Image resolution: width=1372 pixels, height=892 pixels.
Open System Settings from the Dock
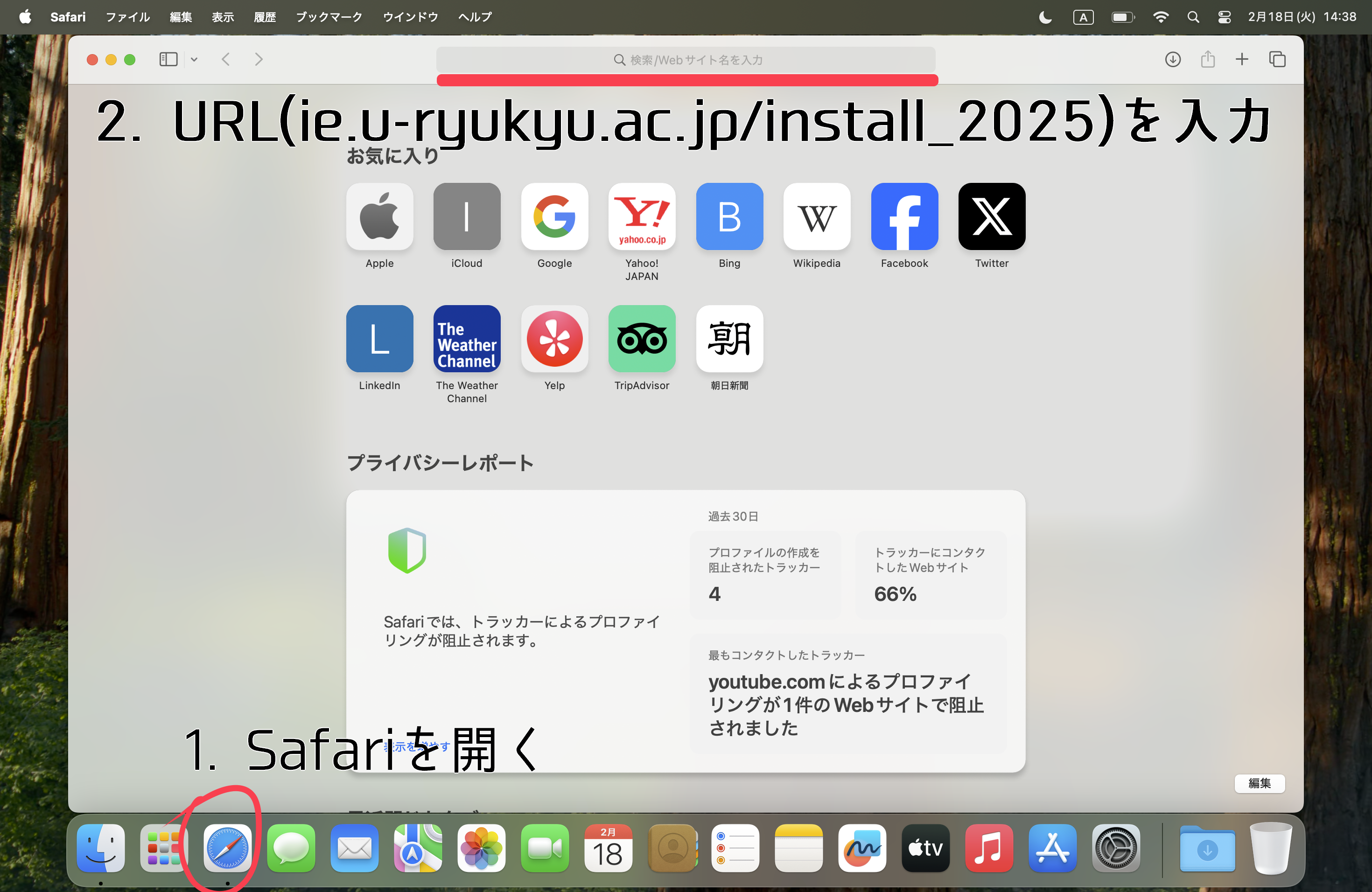pyautogui.click(x=1115, y=848)
